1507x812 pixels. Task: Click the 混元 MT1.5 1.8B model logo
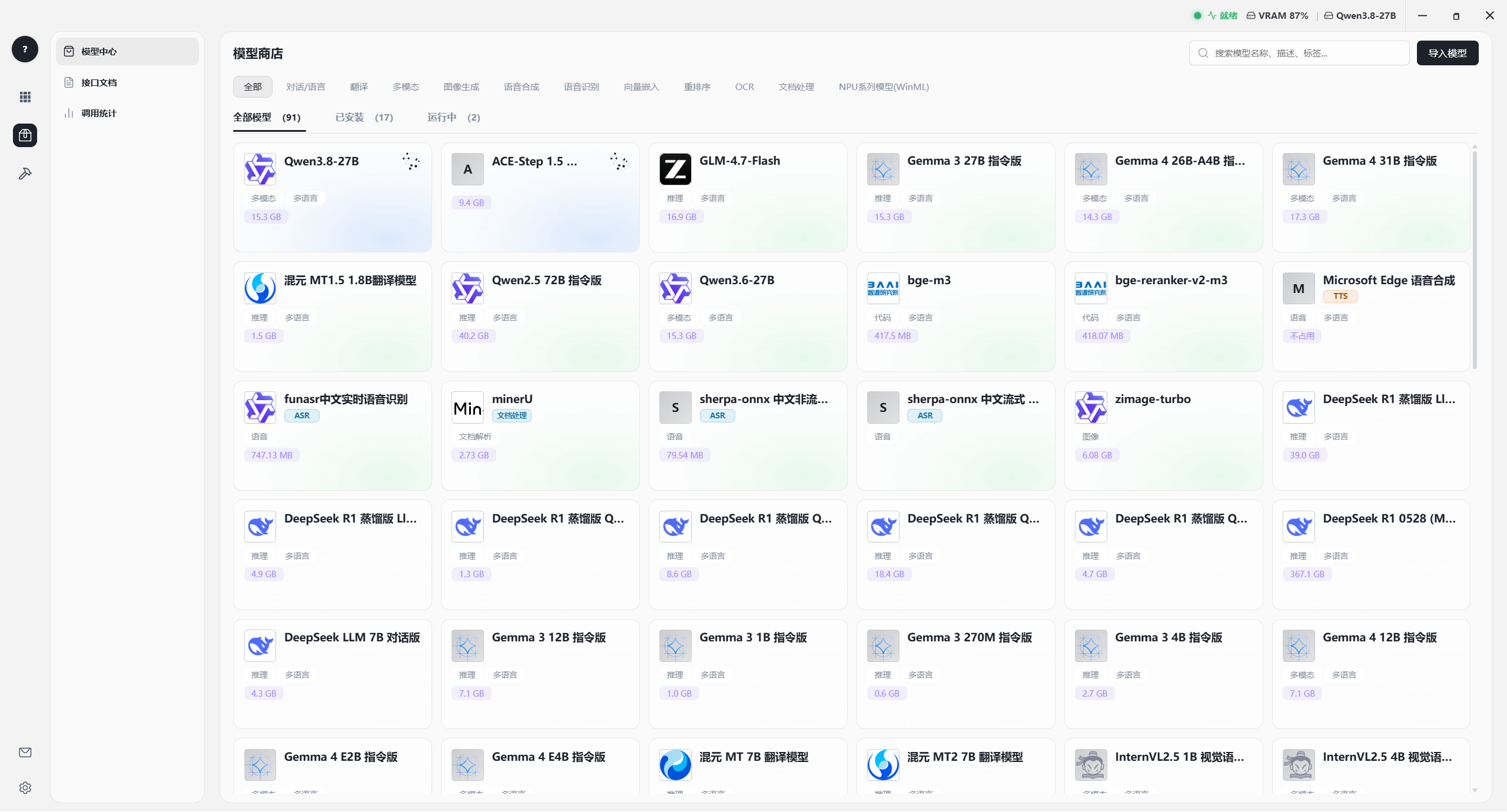260,288
